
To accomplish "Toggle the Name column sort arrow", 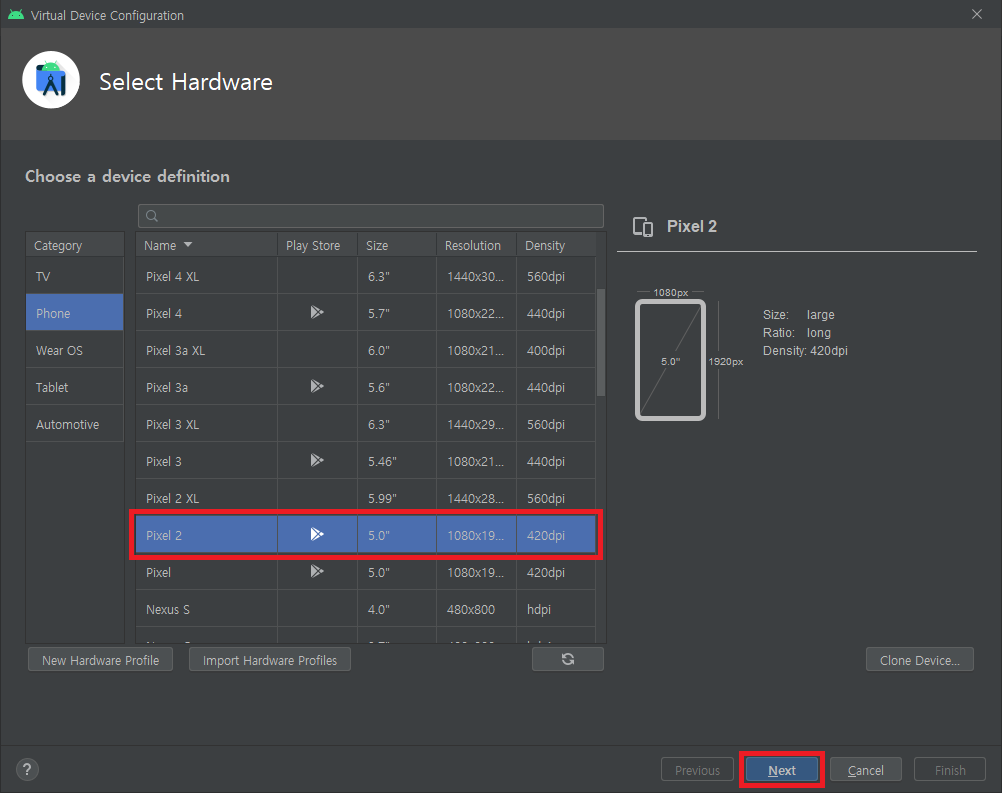I will (188, 245).
